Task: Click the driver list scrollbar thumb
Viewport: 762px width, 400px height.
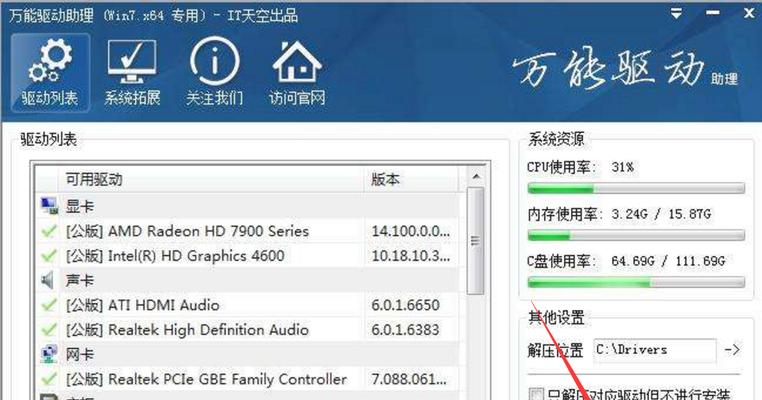Action: tap(475, 241)
